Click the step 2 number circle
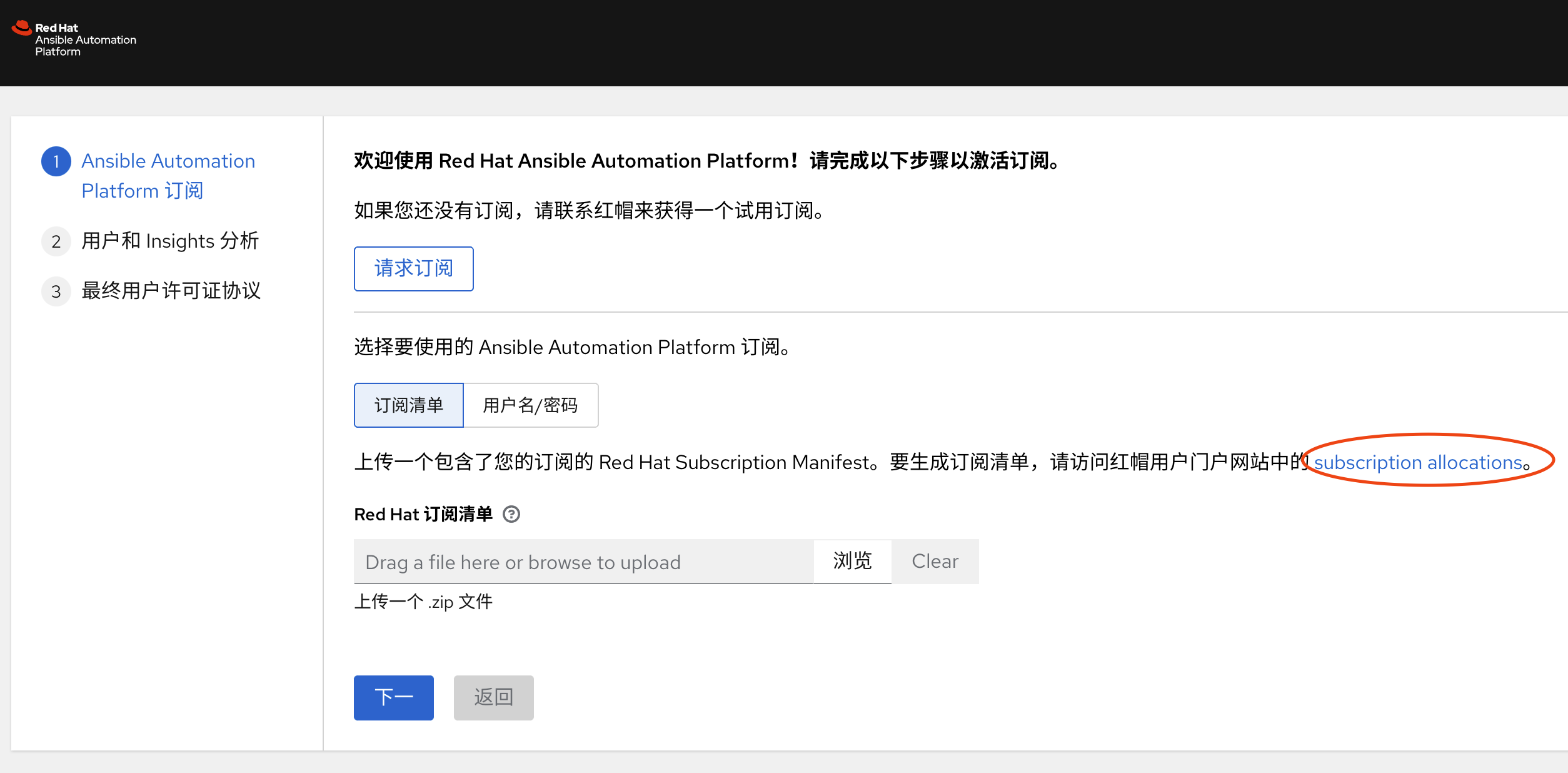The width and height of the screenshot is (1568, 773). coord(56,241)
